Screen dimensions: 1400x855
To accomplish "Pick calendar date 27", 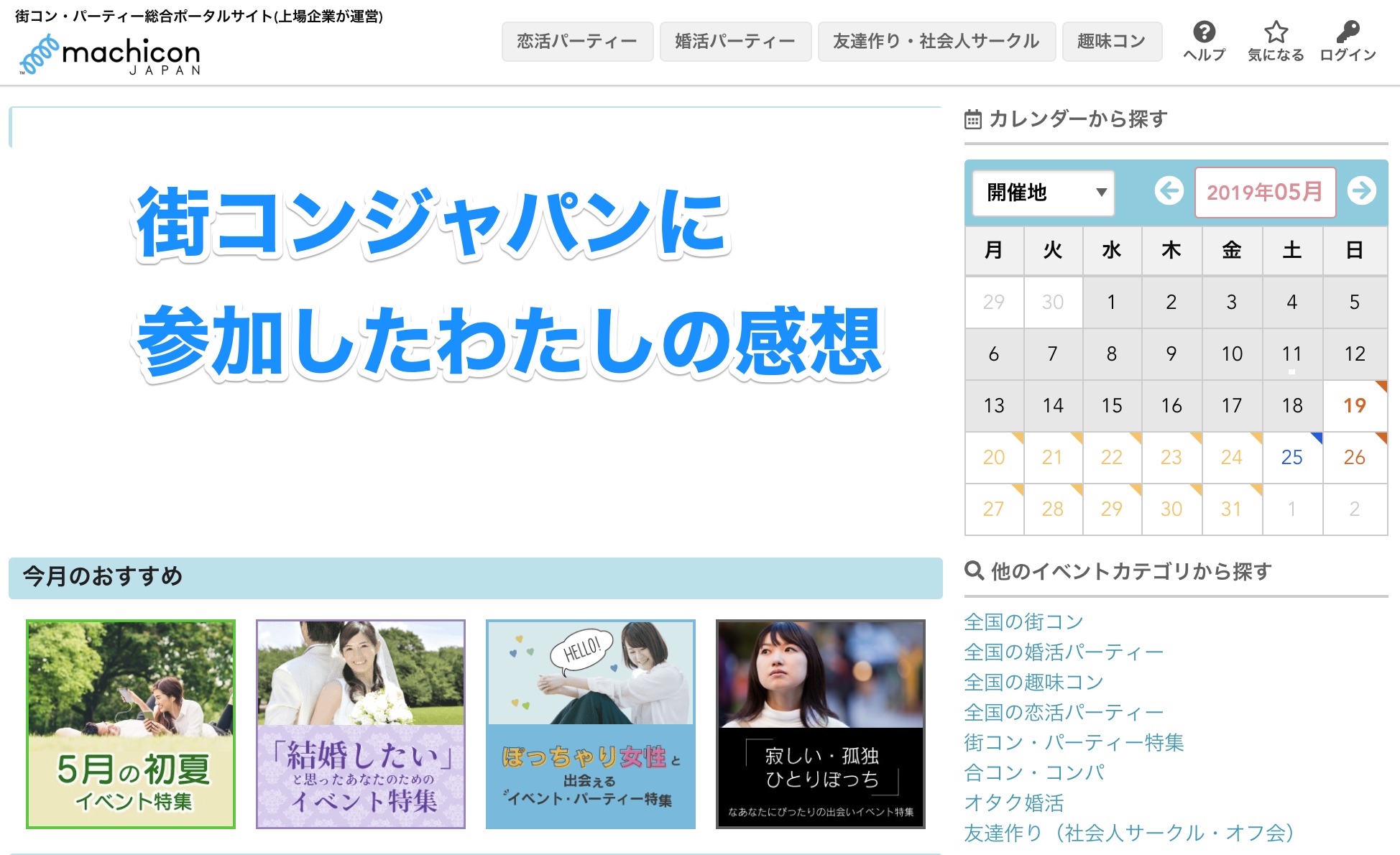I will (x=994, y=509).
